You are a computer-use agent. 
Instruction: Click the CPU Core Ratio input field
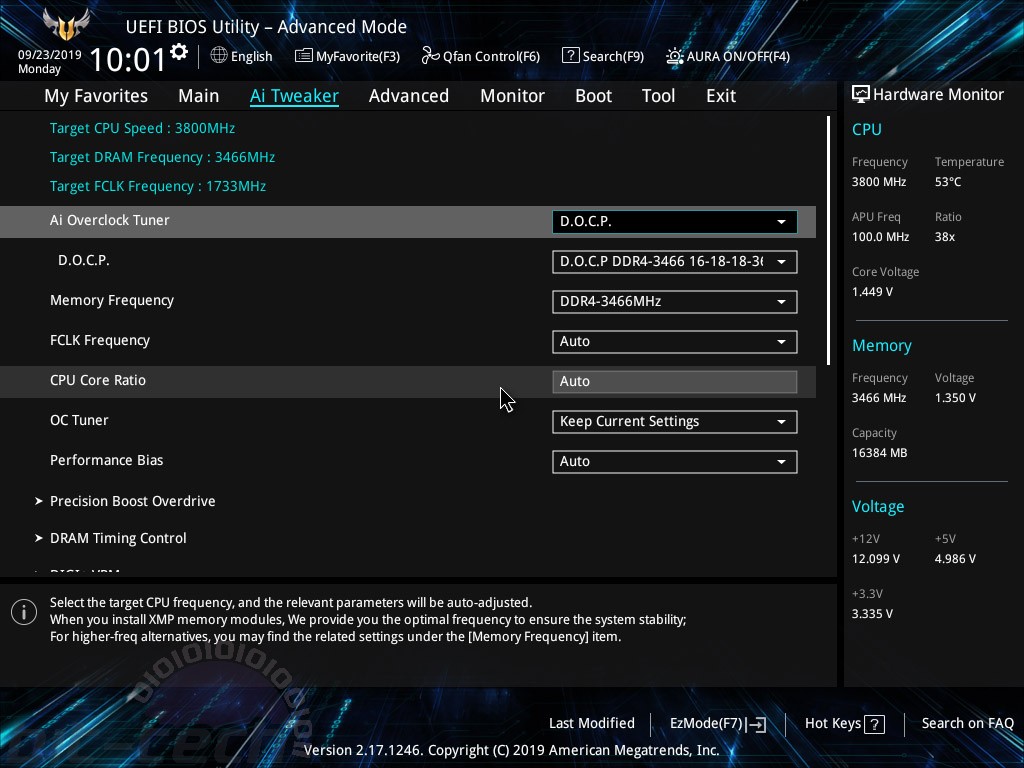675,381
